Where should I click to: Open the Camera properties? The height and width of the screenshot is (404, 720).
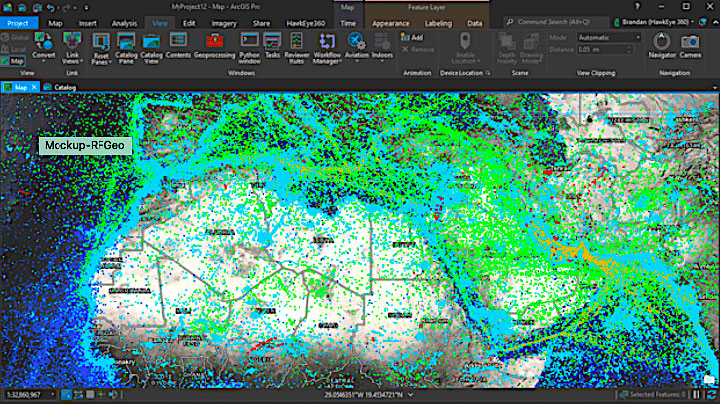690,46
